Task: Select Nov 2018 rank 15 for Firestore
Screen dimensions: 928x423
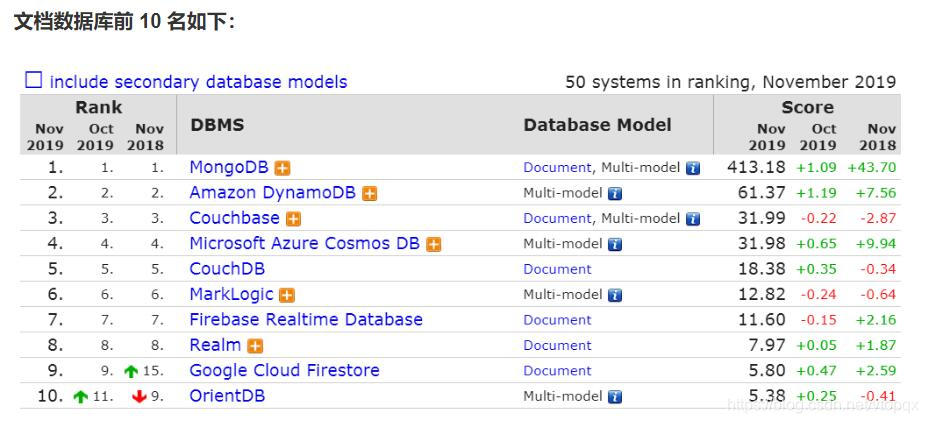Action: (153, 371)
